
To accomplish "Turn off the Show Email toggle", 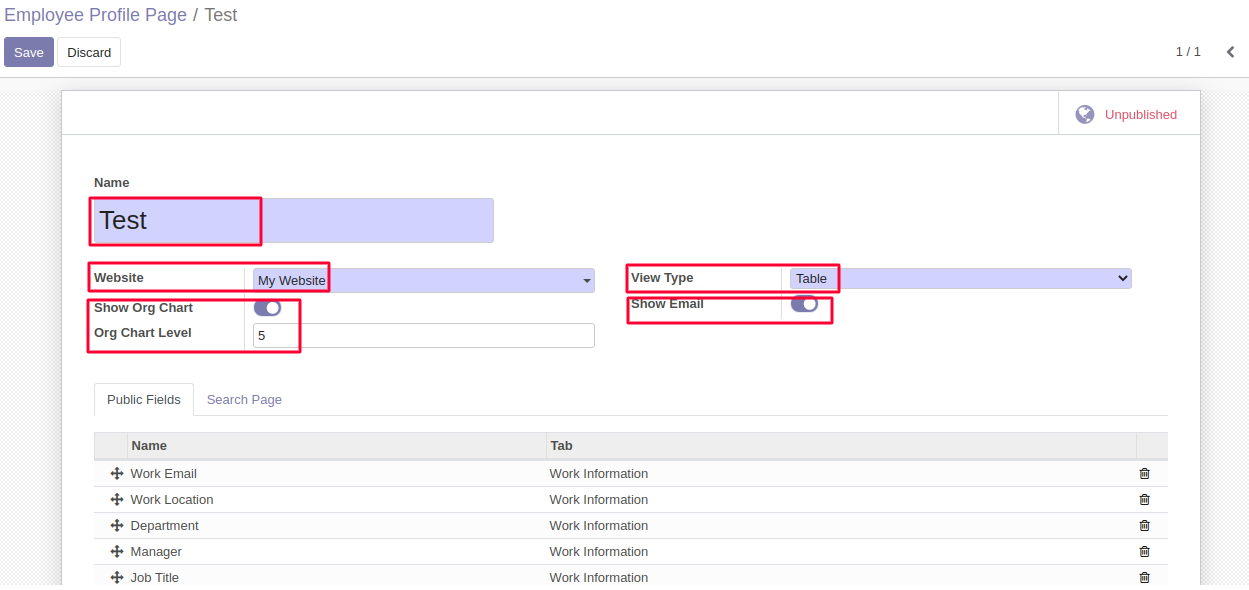I will pyautogui.click(x=804, y=304).
